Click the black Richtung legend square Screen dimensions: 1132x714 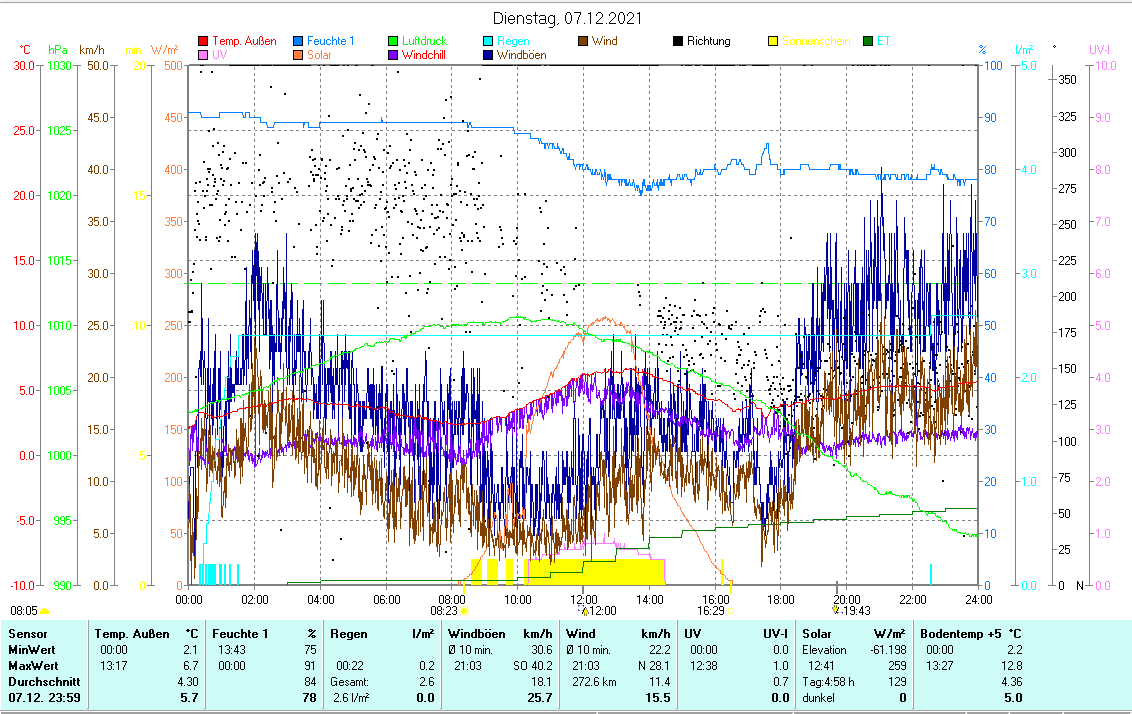(x=678, y=42)
